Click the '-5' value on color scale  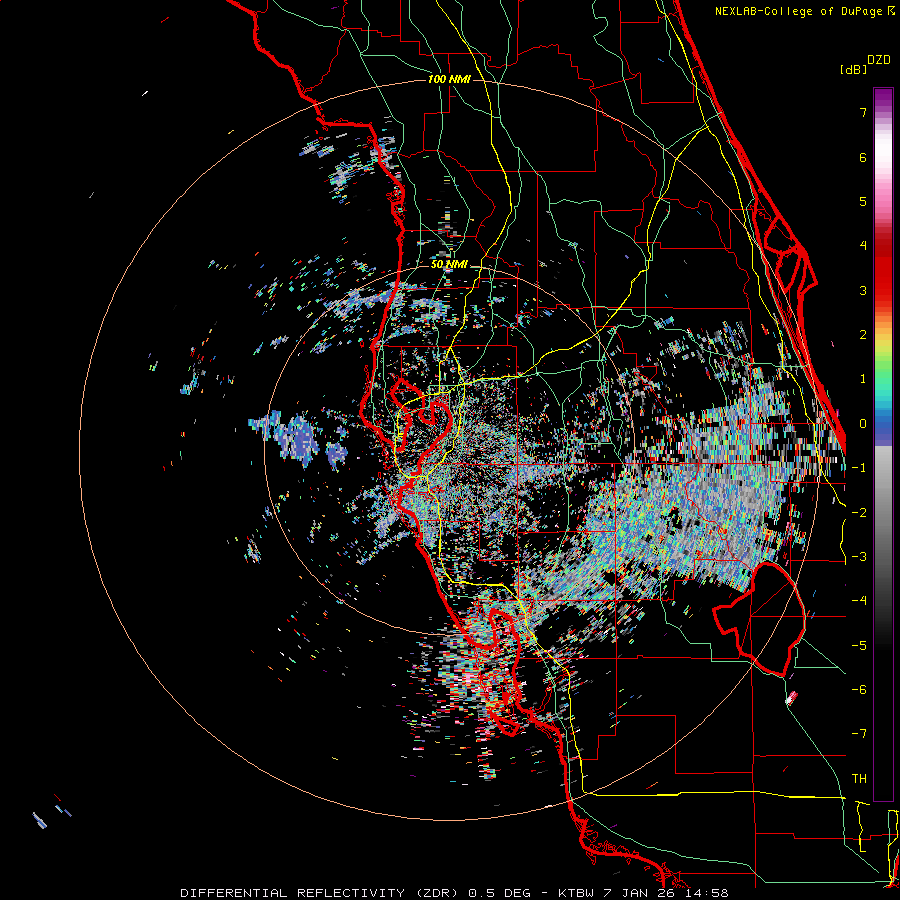[x=859, y=646]
